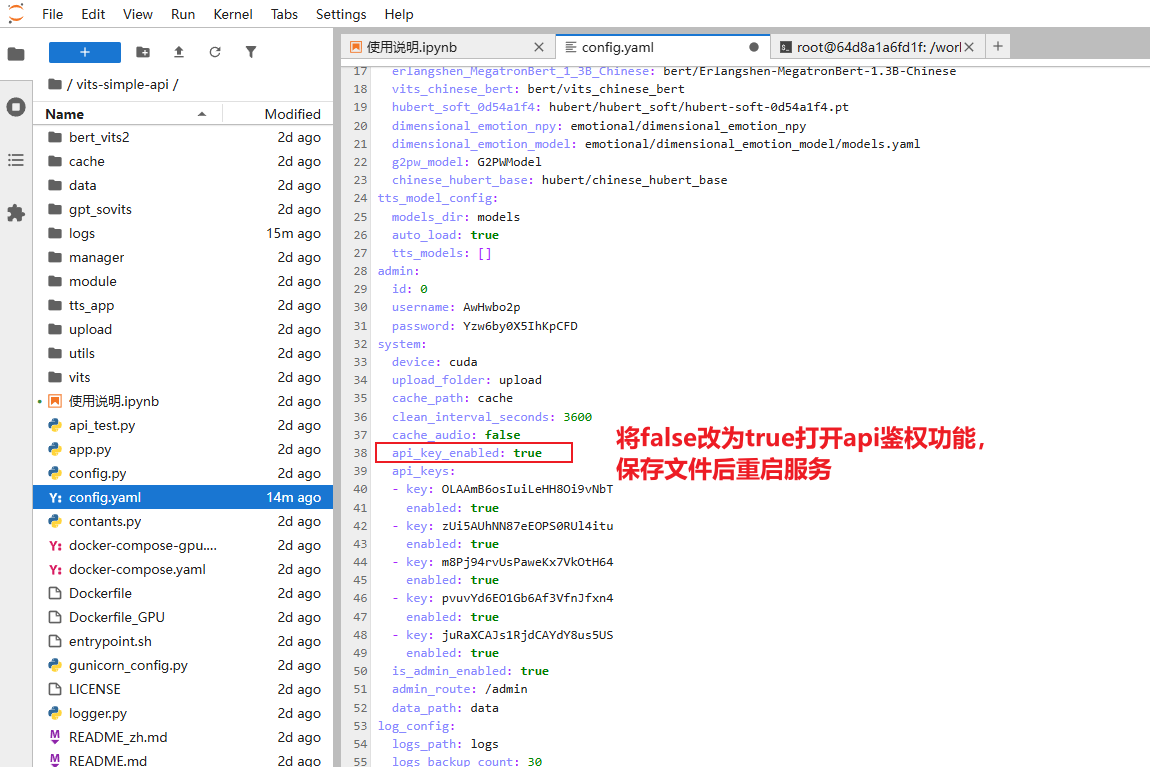Open the File Browser sidebar icon
1150x767 pixels.
pos(15,54)
